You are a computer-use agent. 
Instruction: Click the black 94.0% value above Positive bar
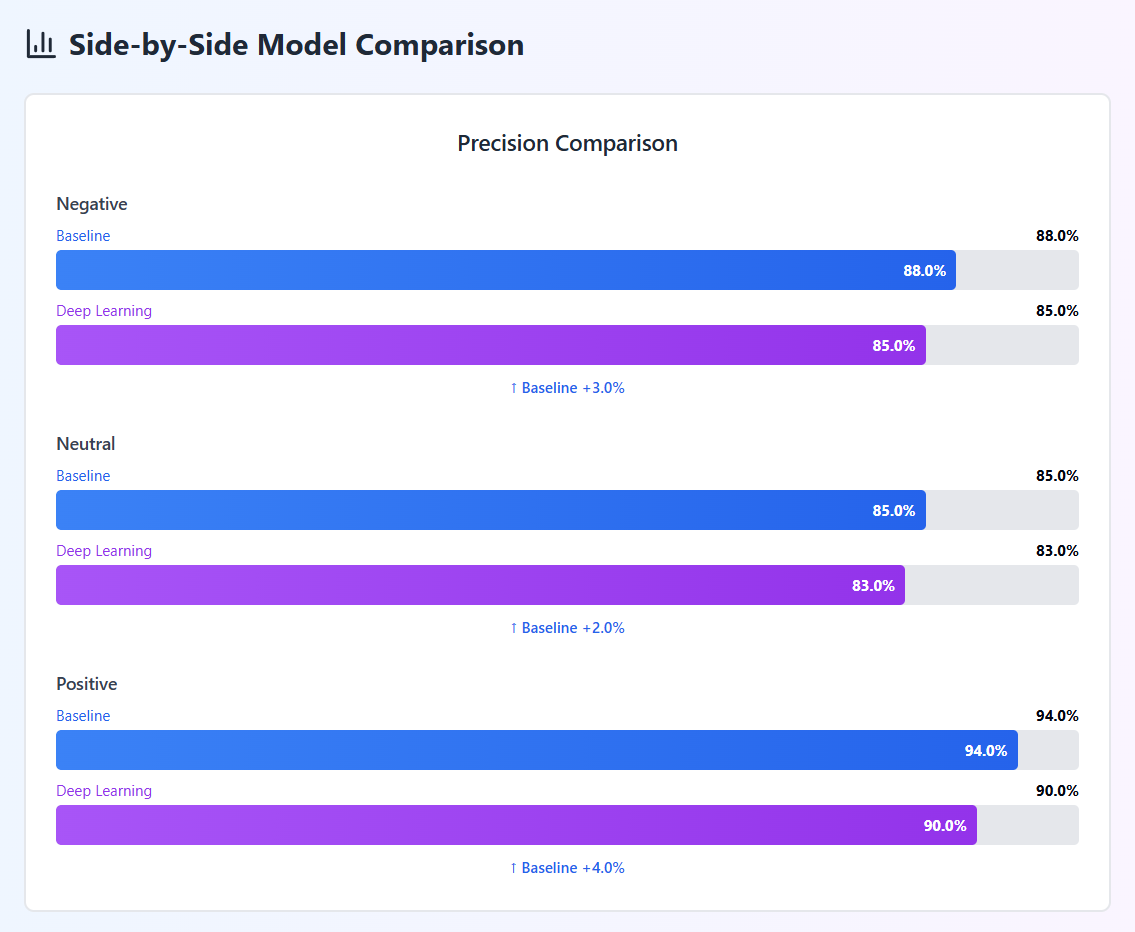click(x=1057, y=716)
